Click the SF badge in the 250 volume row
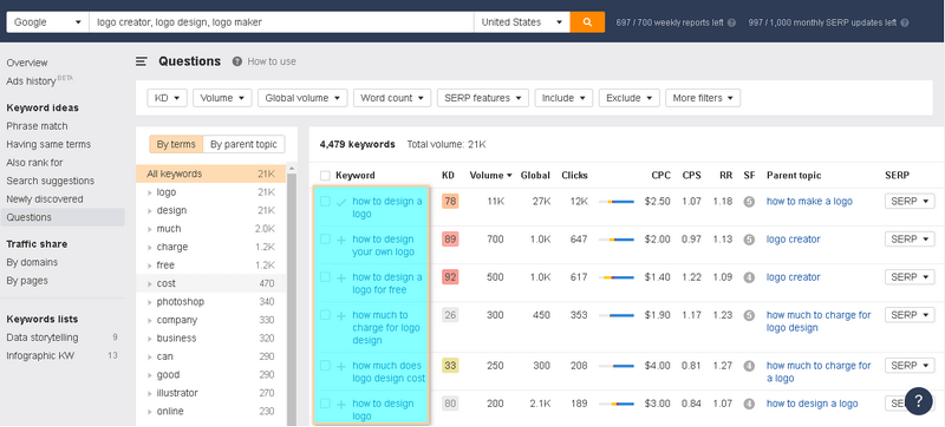 click(x=749, y=366)
